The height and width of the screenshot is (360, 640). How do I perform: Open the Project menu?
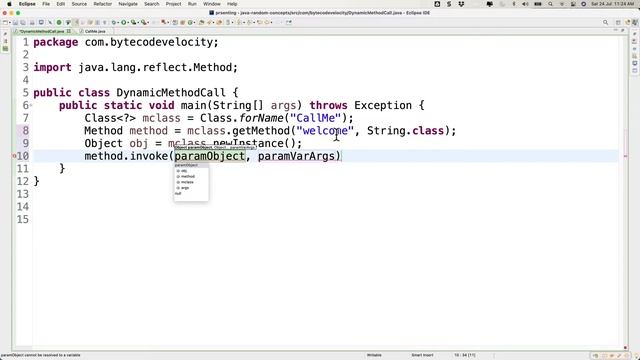coord(173,4)
